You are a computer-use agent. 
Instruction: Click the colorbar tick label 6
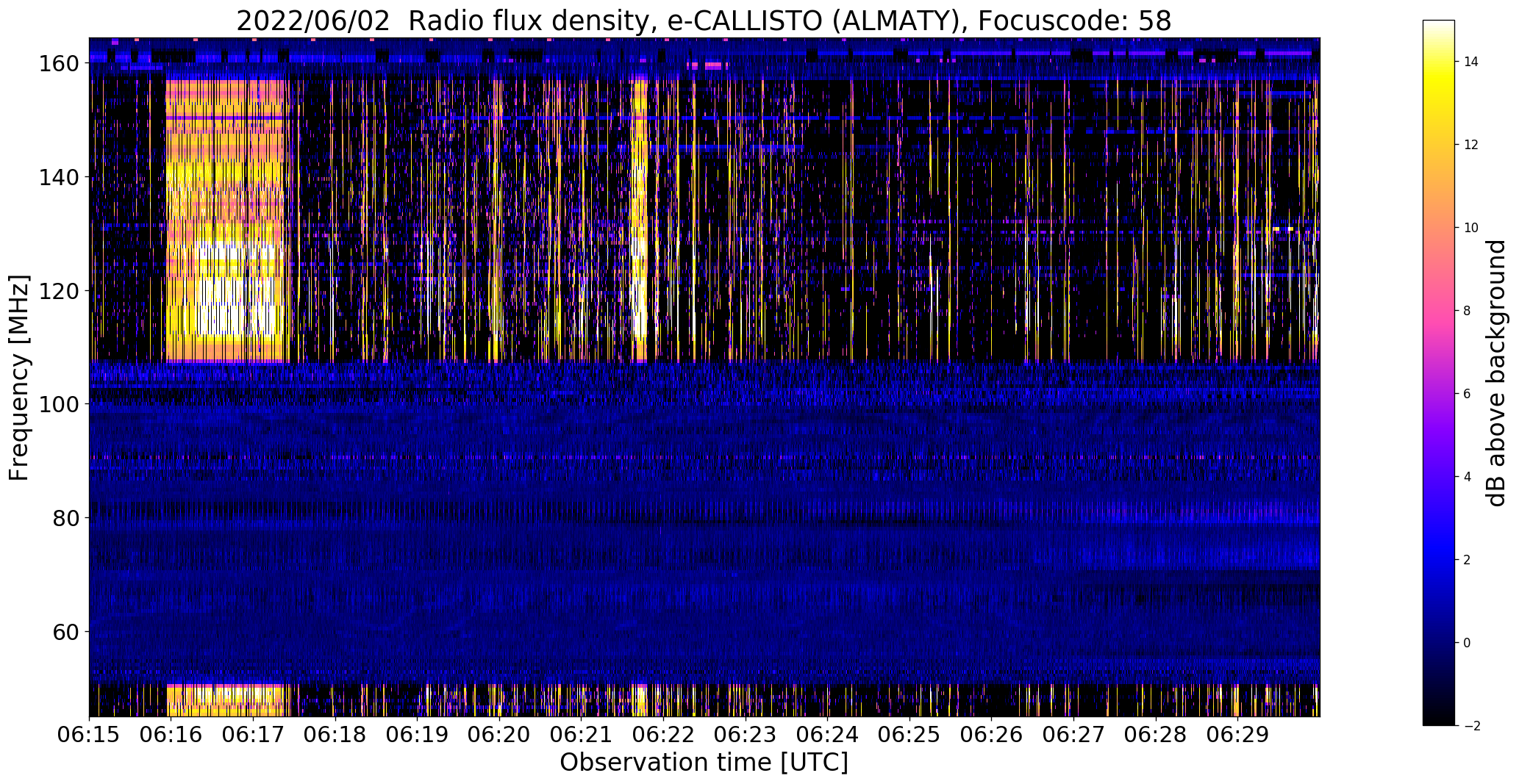(1468, 394)
